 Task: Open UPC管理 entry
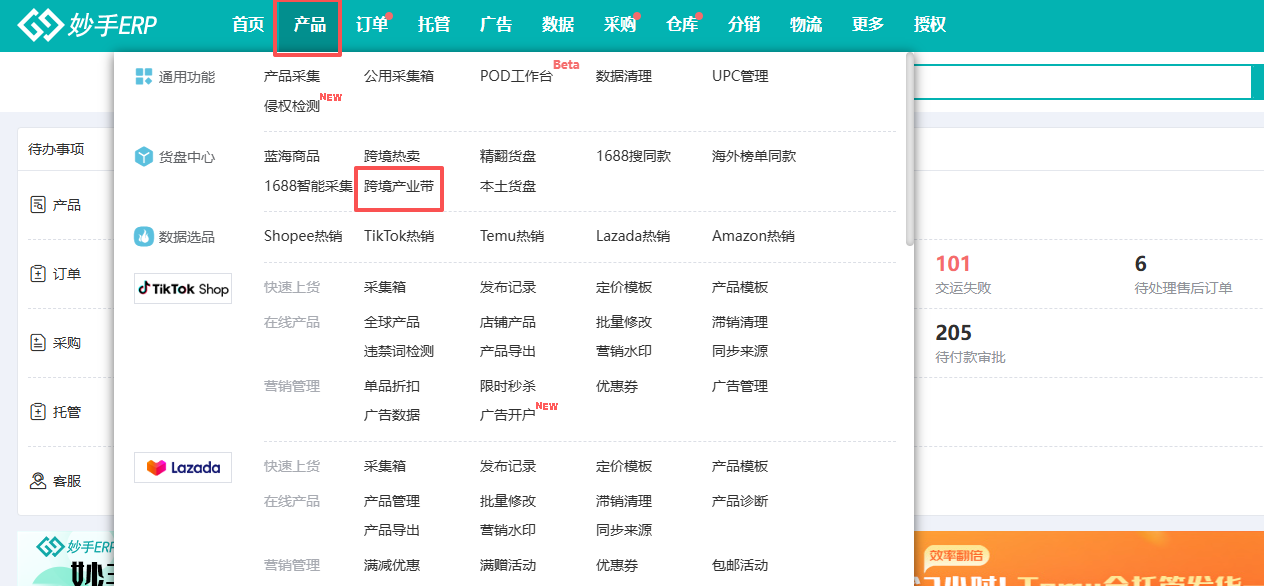click(x=740, y=76)
